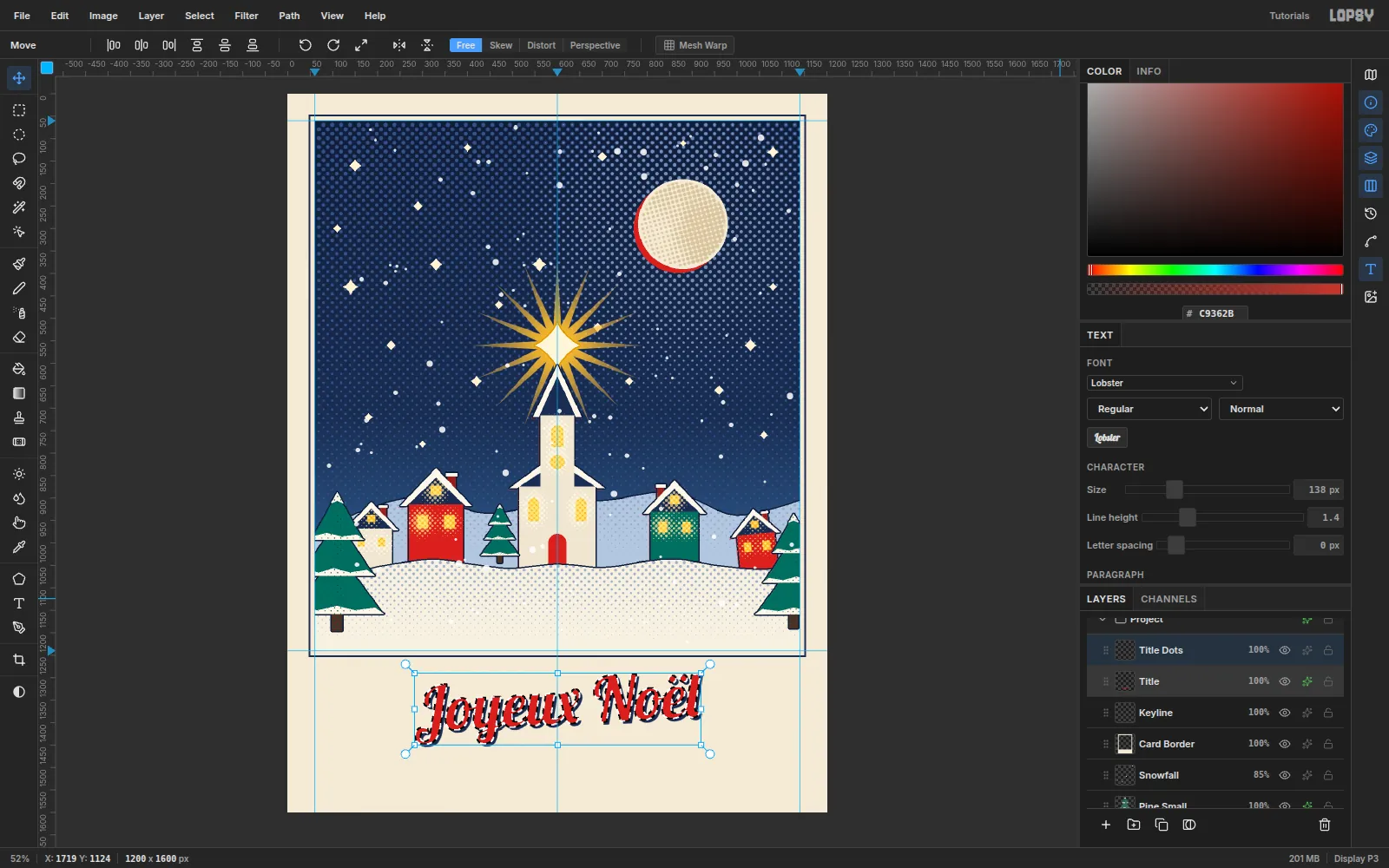Click the Lobster font preview button
The width and height of the screenshot is (1389, 868).
pos(1107,437)
